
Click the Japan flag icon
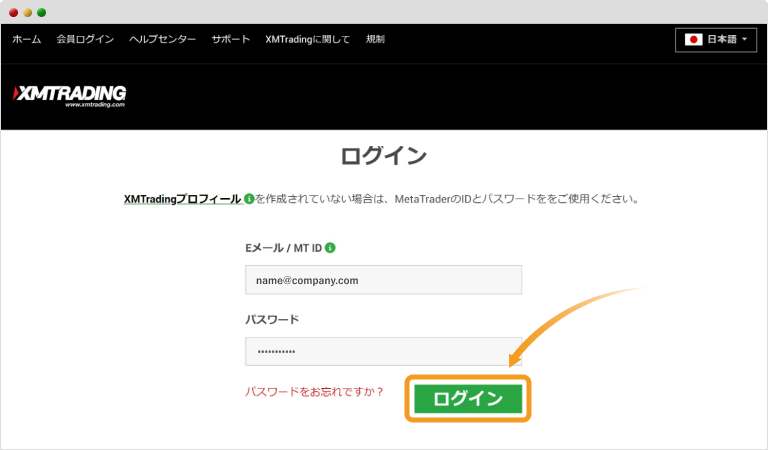point(694,40)
